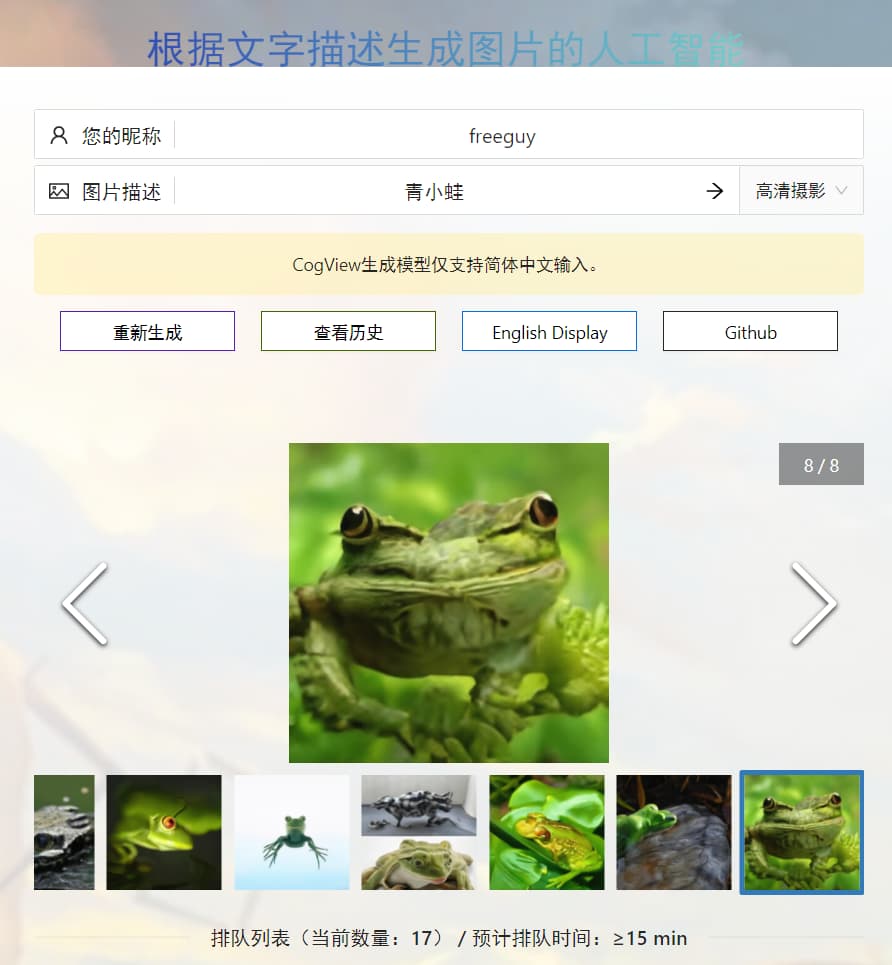Advance to next image with right chevron

click(x=813, y=603)
